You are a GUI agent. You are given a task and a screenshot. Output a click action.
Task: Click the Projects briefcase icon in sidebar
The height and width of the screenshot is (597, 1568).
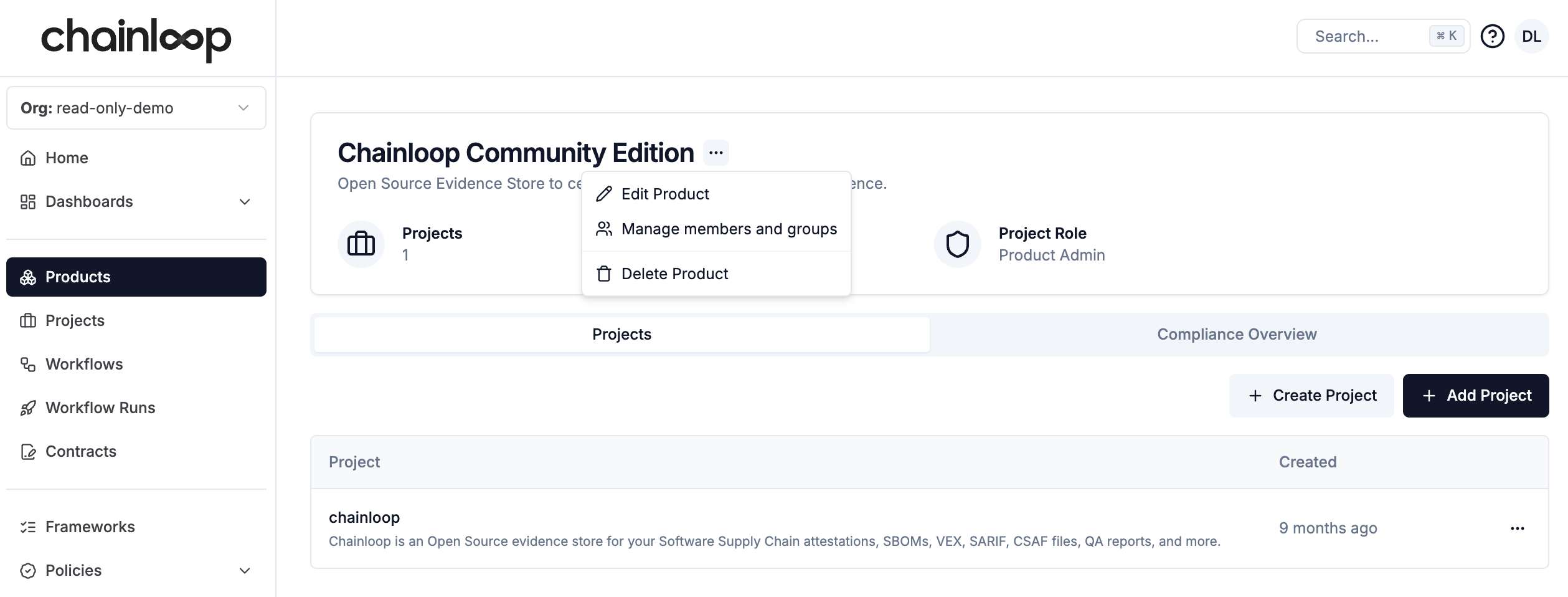(x=29, y=320)
